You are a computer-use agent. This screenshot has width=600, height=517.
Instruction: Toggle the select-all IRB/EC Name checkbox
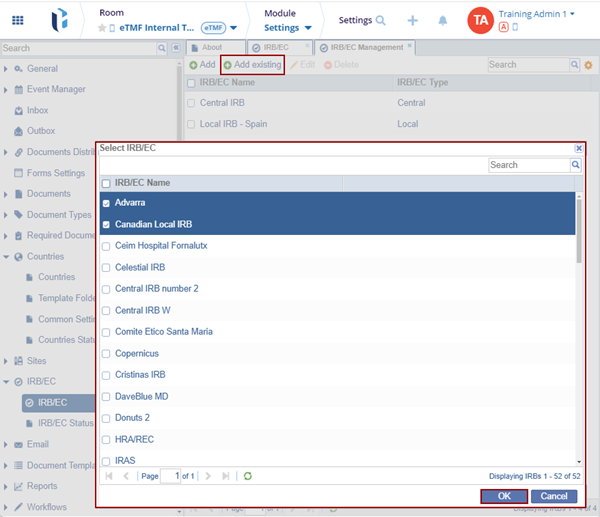coord(107,183)
